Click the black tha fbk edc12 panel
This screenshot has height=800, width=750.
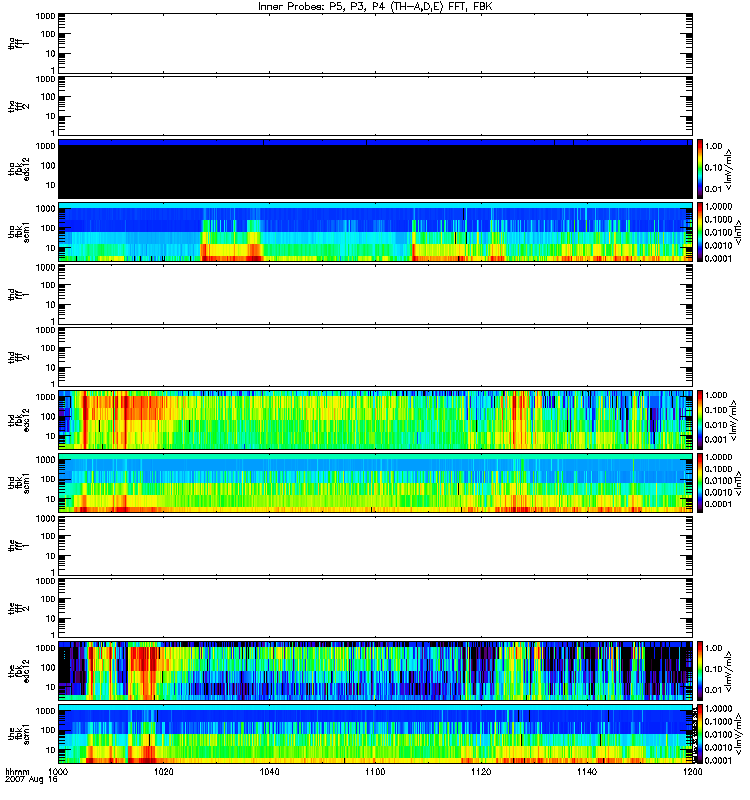tap(376, 169)
